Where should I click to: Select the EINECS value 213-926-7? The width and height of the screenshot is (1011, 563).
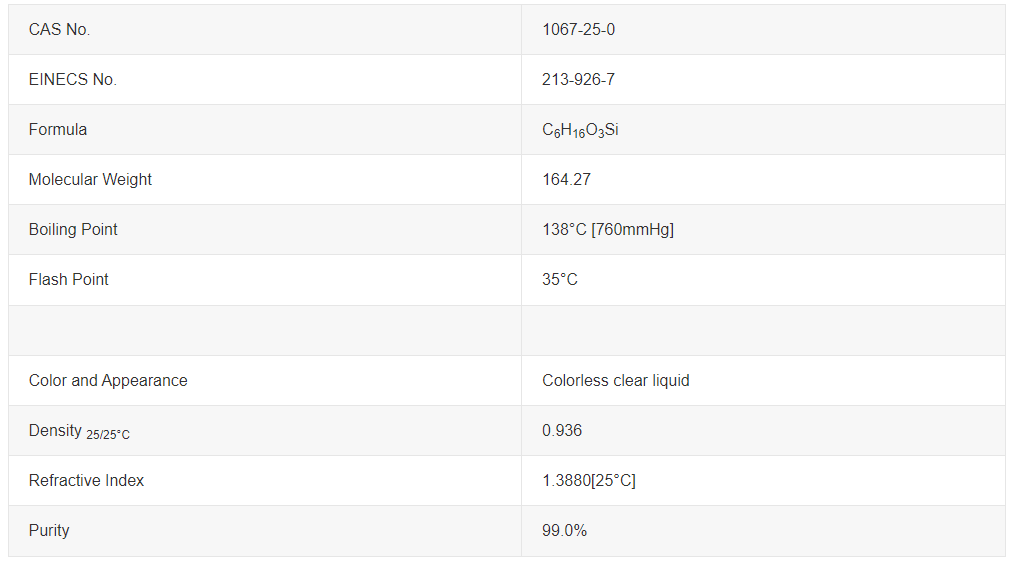[578, 80]
